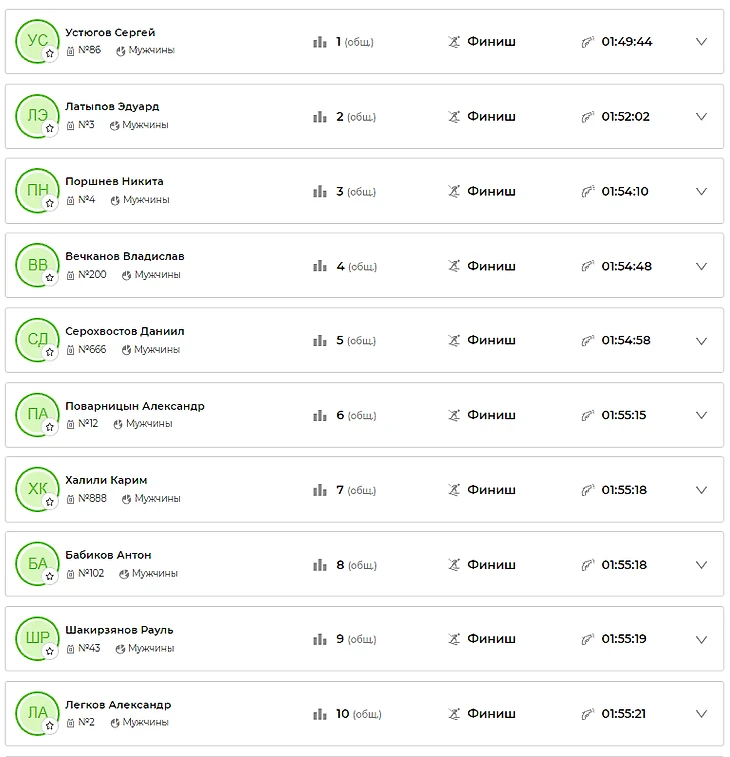730x757 pixels.
Task: Toggle favorite star for Легков Александр
Action: coord(50,725)
